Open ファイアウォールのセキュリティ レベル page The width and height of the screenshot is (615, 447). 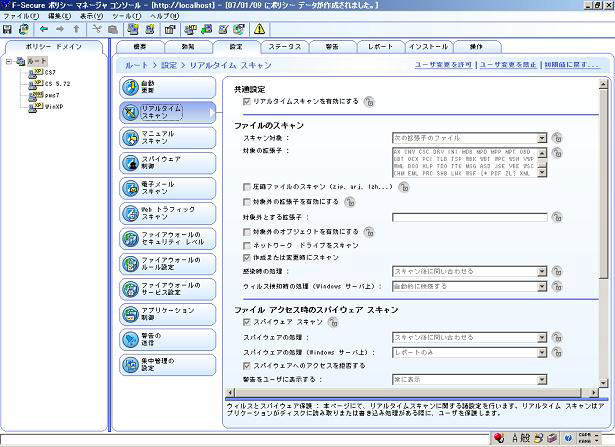click(167, 238)
